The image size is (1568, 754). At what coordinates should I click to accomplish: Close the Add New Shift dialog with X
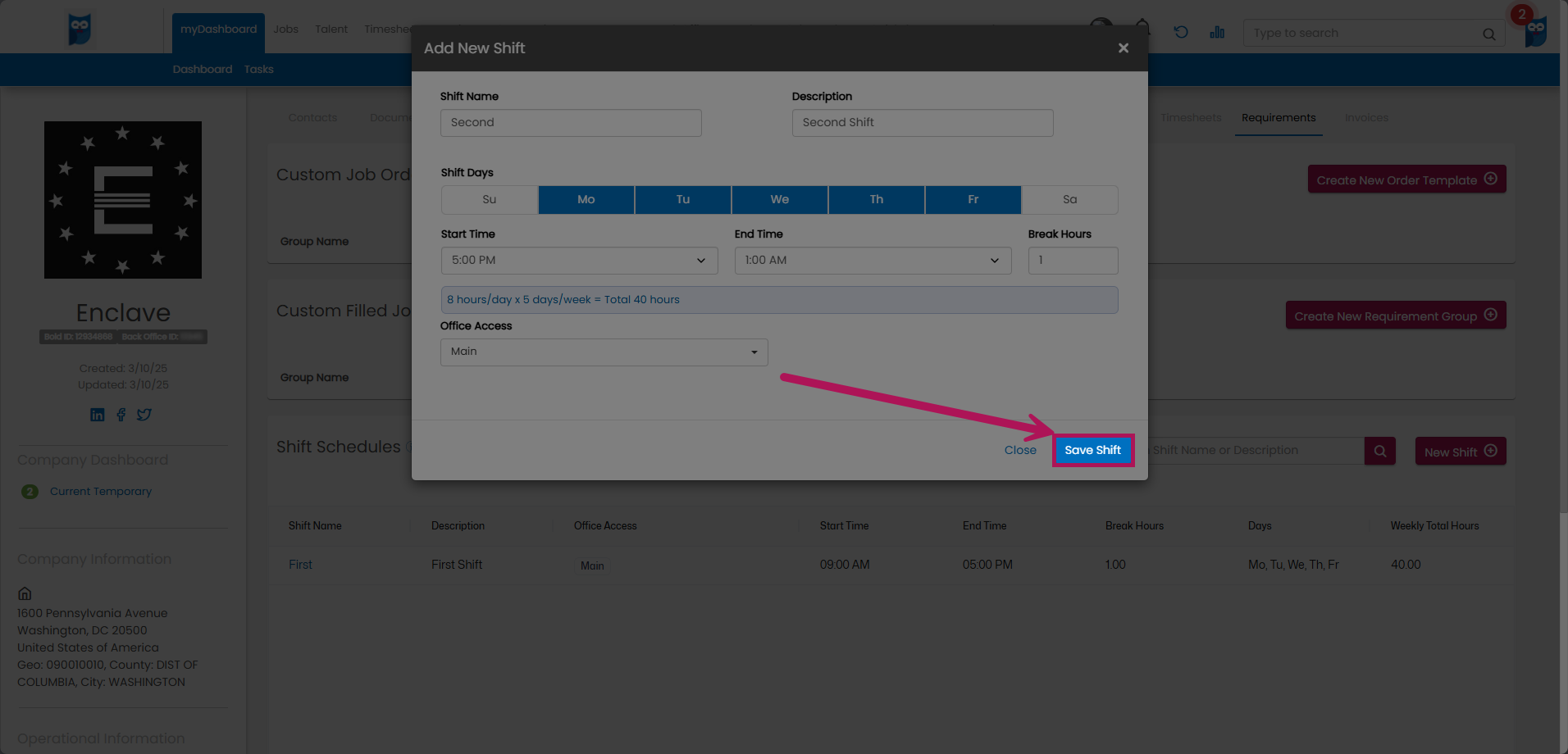(1124, 48)
